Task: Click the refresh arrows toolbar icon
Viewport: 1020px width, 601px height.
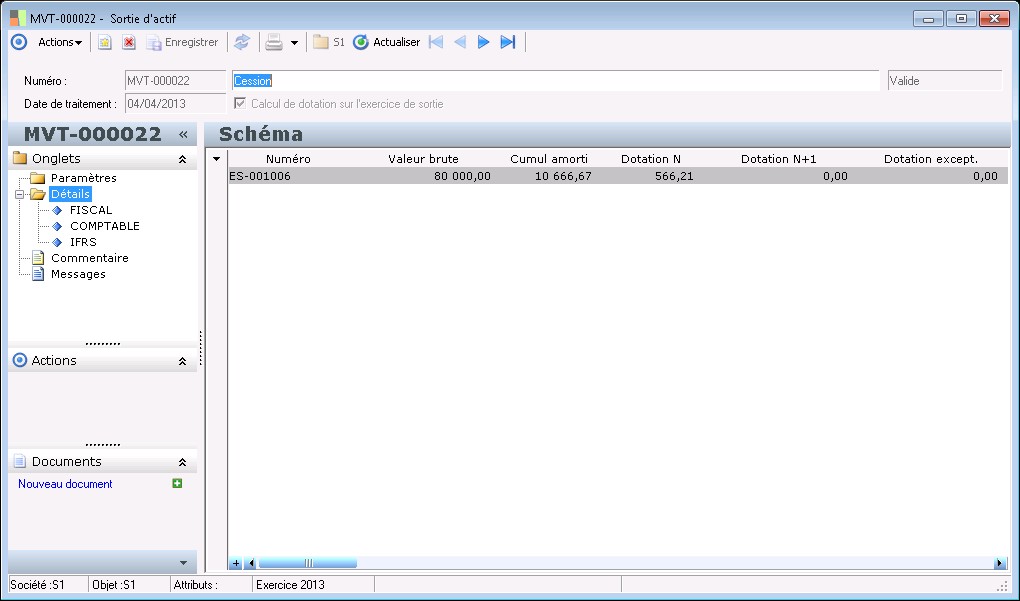Action: [242, 42]
